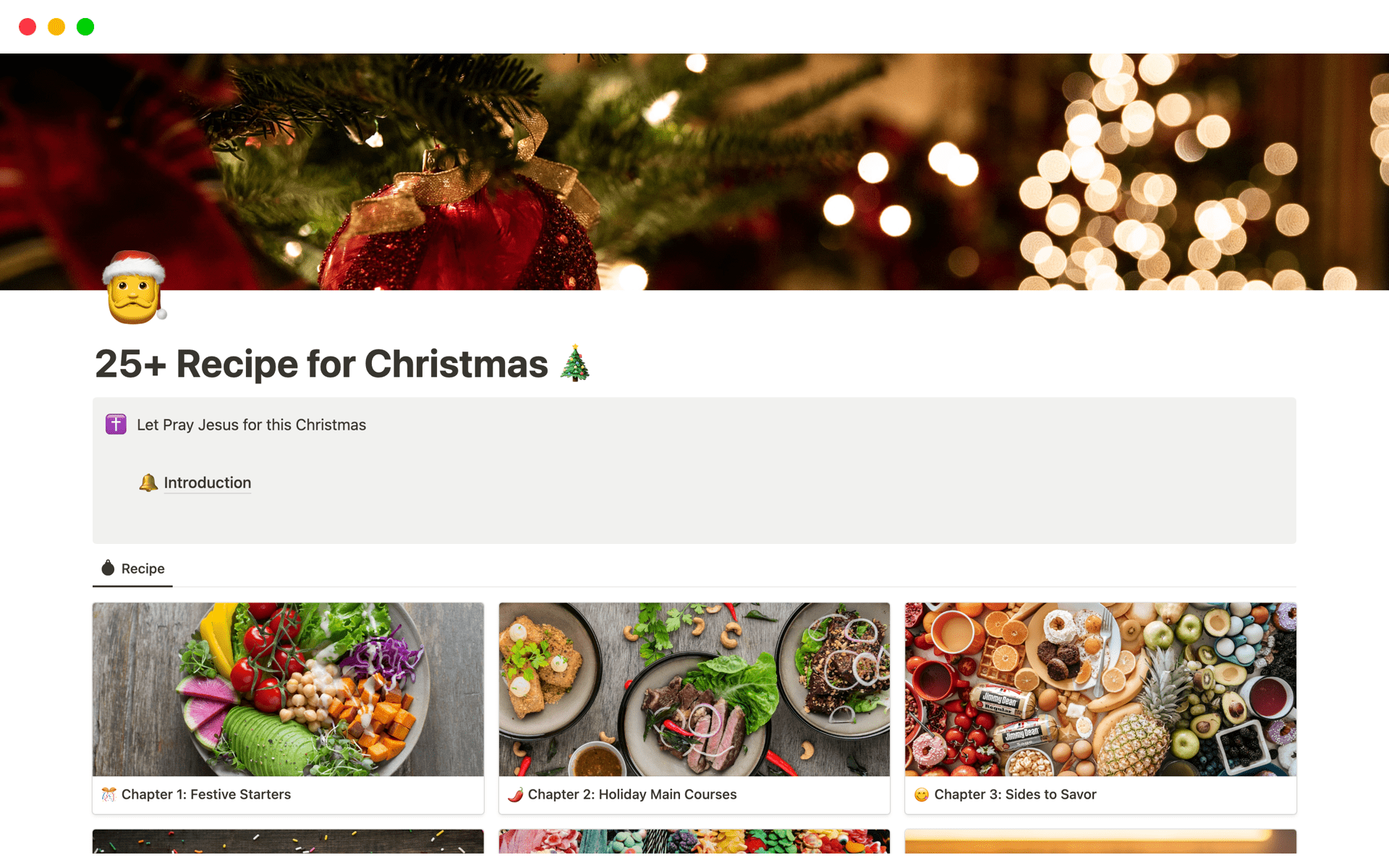
Task: Click the smiley icon on Chapter 3
Action: 921,795
